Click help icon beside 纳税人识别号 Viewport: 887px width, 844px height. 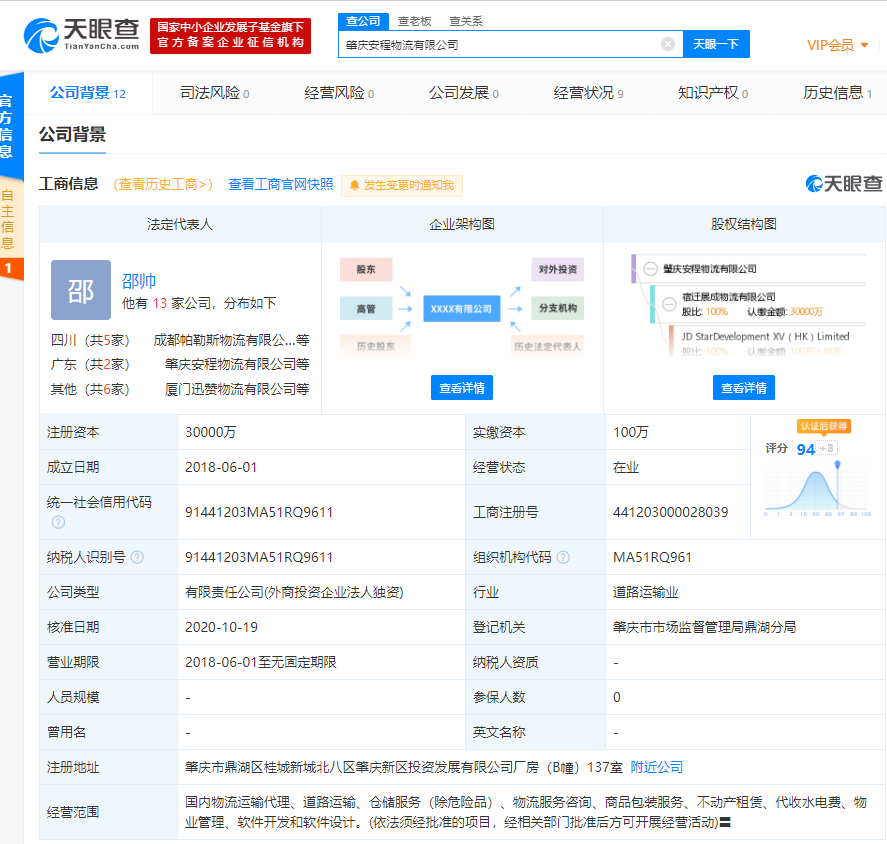(x=137, y=557)
